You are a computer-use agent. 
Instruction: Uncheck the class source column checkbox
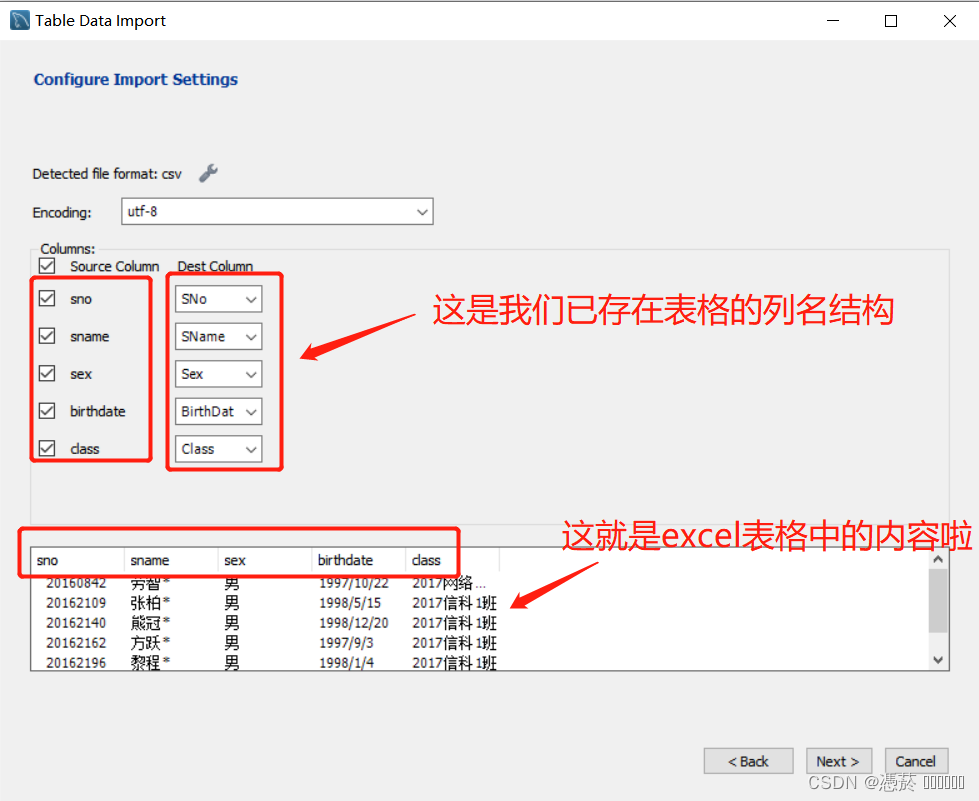(x=46, y=448)
